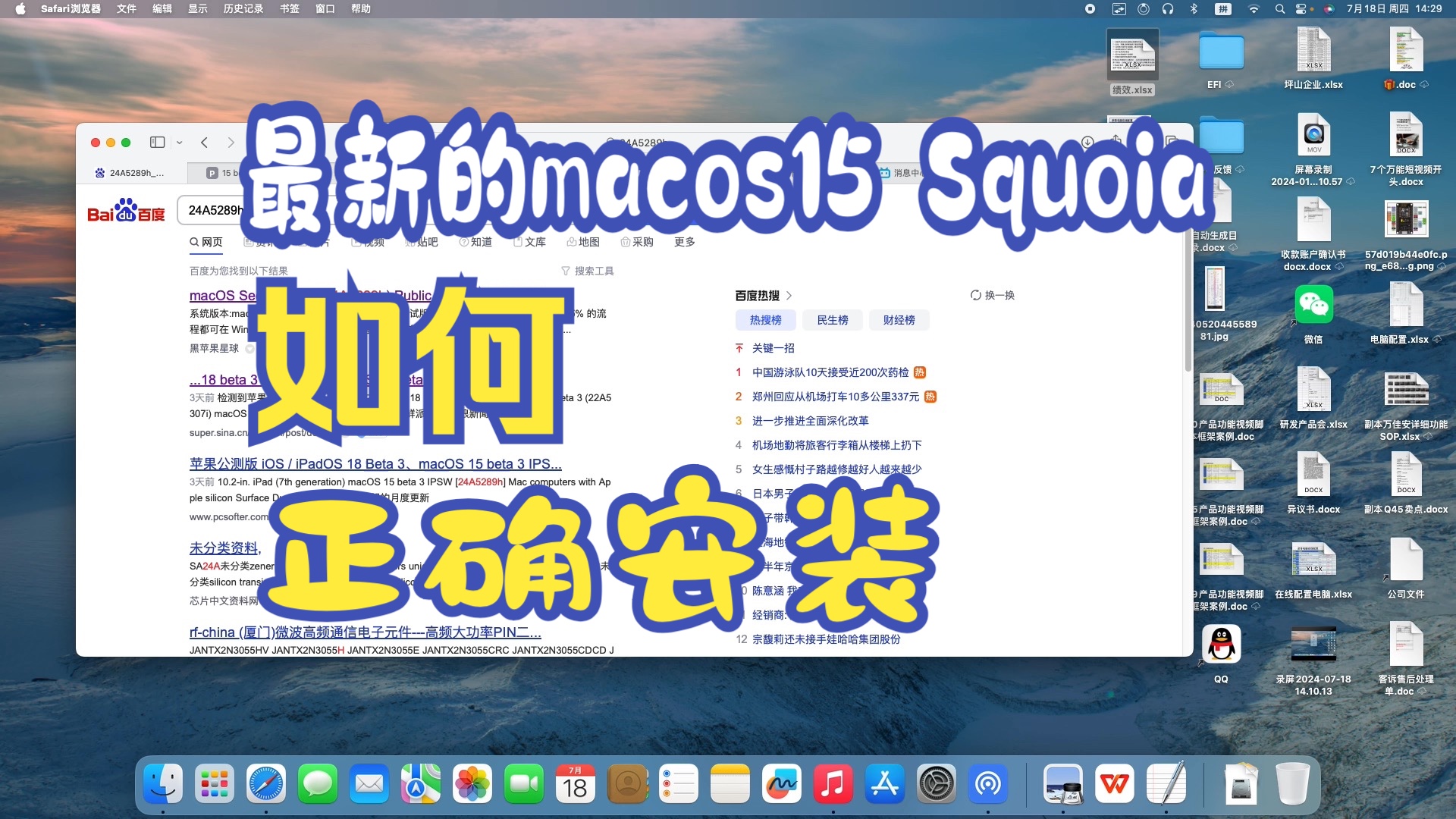The width and height of the screenshot is (1456, 819).
Task: Open 苹果公测版 iOS / iPadOS 18 Beta 3 result
Action: [375, 463]
